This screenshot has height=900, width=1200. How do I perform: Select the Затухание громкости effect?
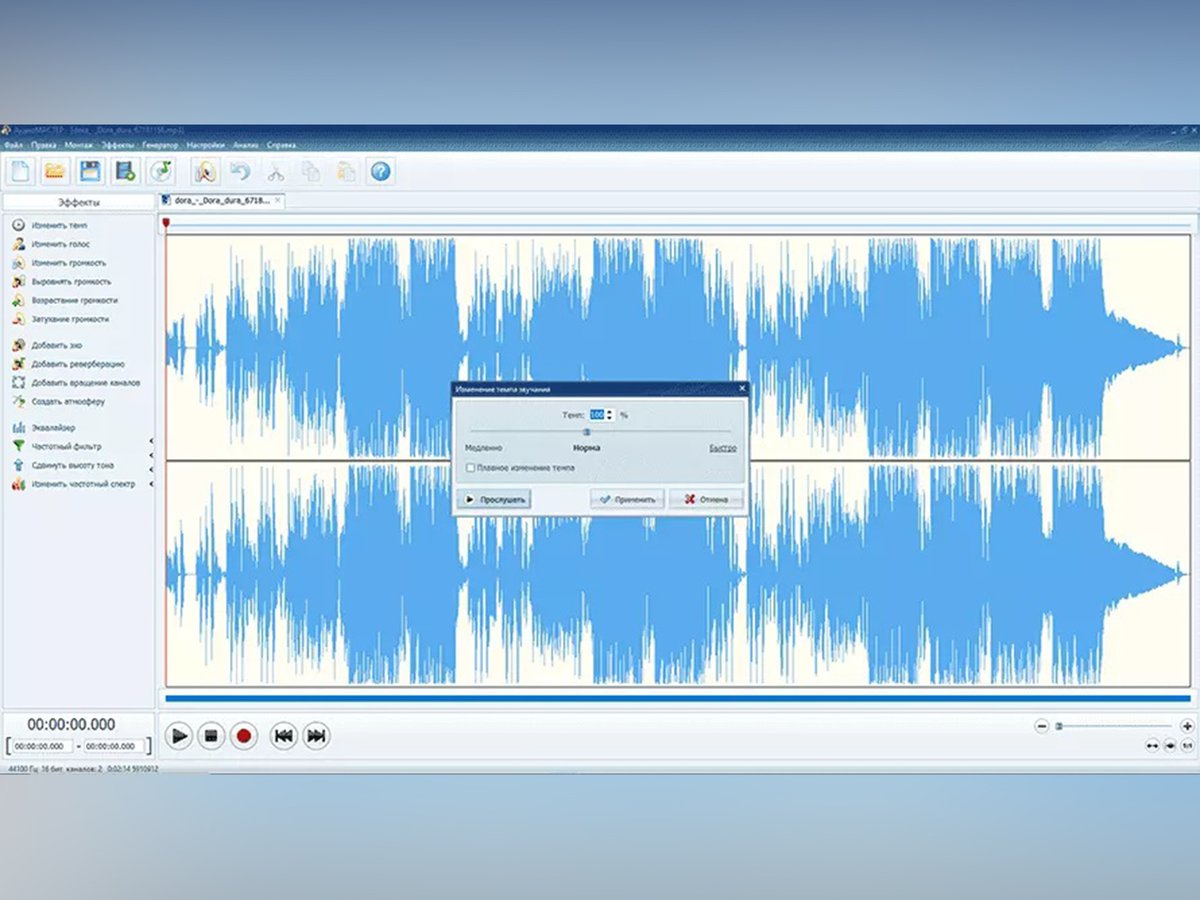pyautogui.click(x=61, y=319)
